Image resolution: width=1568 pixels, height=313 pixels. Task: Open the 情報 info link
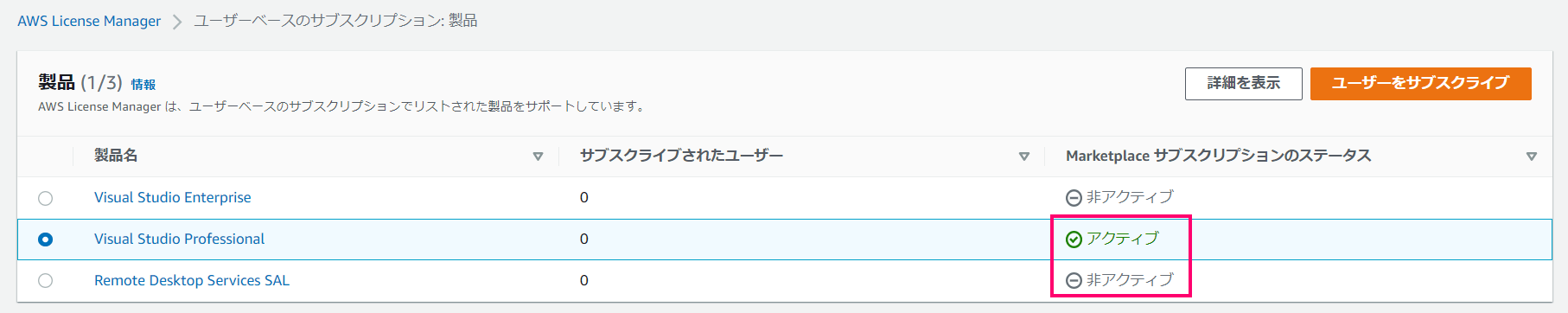pos(143,85)
